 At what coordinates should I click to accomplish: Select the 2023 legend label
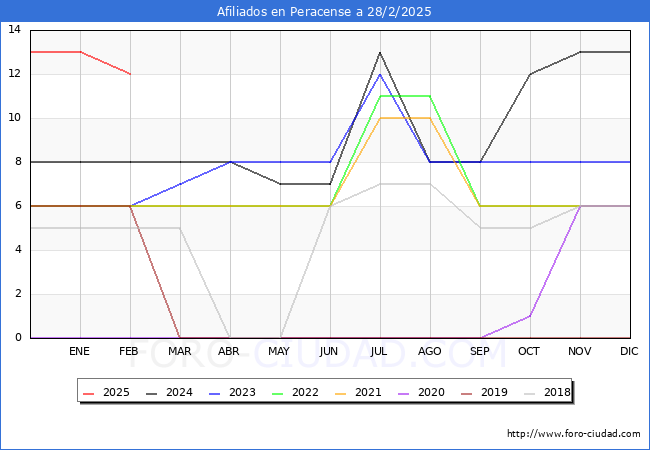[242, 392]
